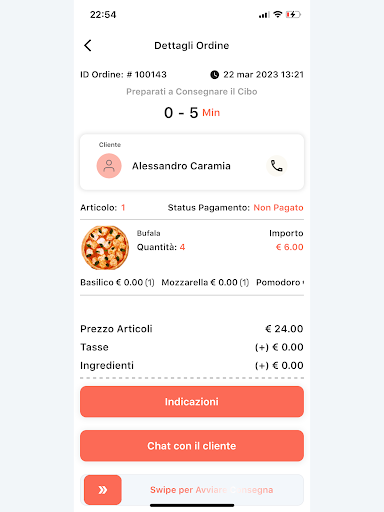384x512 pixels.
Task: Open the Bufala pizza thumbnail
Action: click(x=105, y=248)
